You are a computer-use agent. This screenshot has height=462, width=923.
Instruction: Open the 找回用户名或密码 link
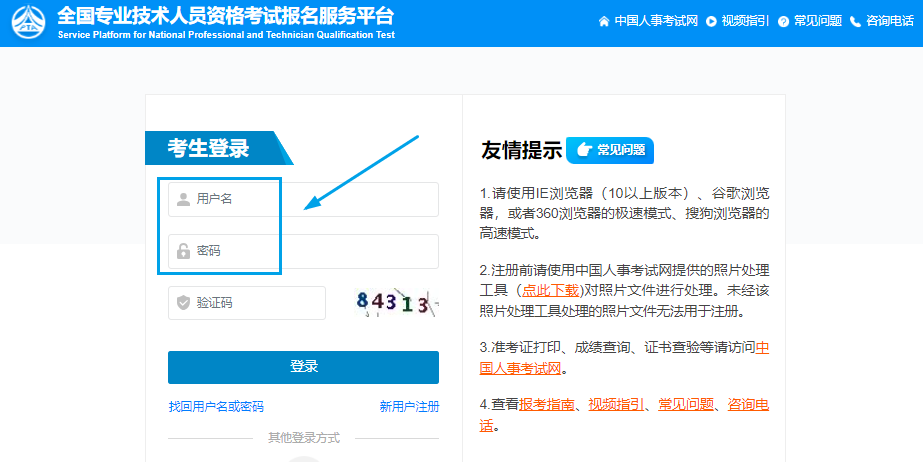tap(216, 406)
